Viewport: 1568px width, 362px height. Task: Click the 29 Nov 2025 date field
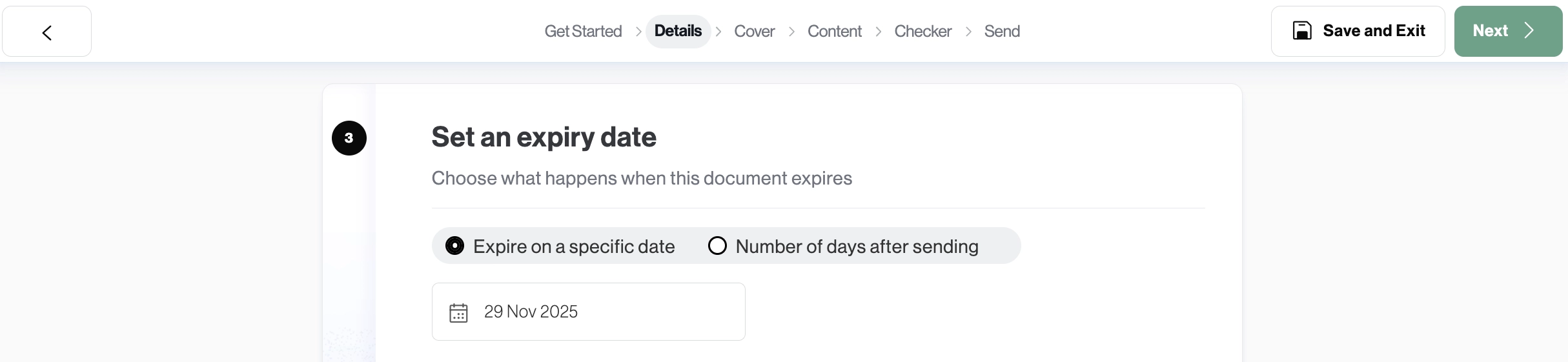point(587,312)
